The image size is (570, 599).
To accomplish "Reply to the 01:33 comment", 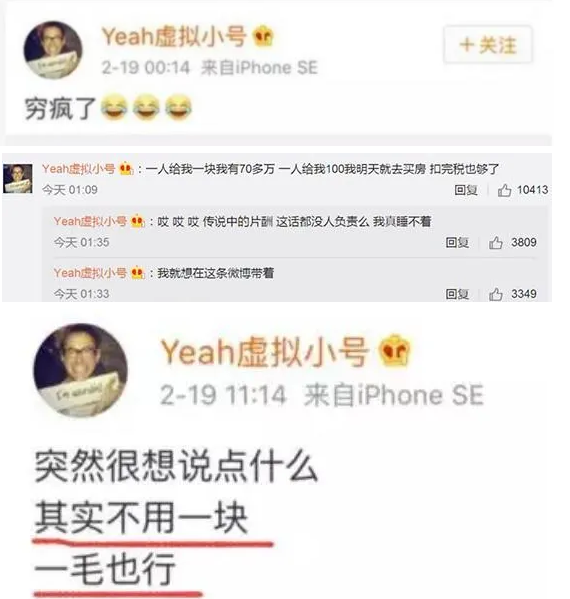I will pos(457,294).
